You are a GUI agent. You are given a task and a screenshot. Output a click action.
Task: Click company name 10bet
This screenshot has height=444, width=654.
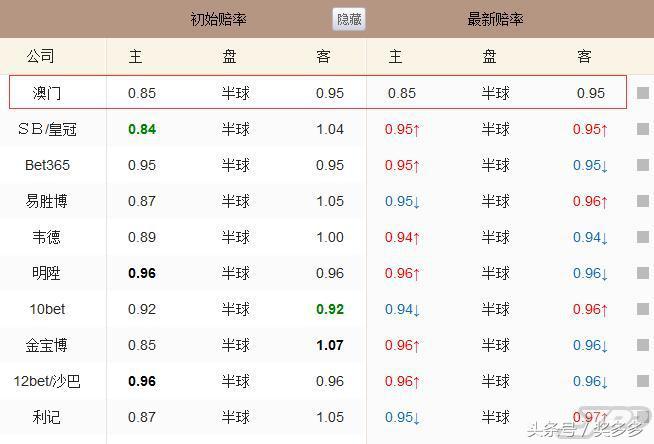pos(47,309)
